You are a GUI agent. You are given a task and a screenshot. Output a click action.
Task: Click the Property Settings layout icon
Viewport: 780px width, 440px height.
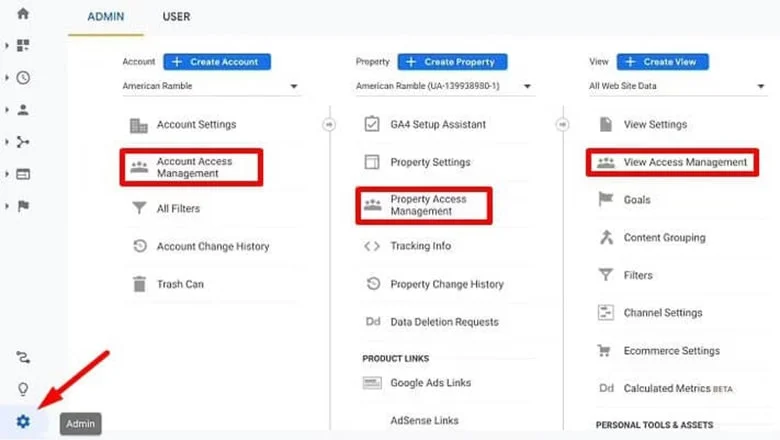tap(372, 162)
